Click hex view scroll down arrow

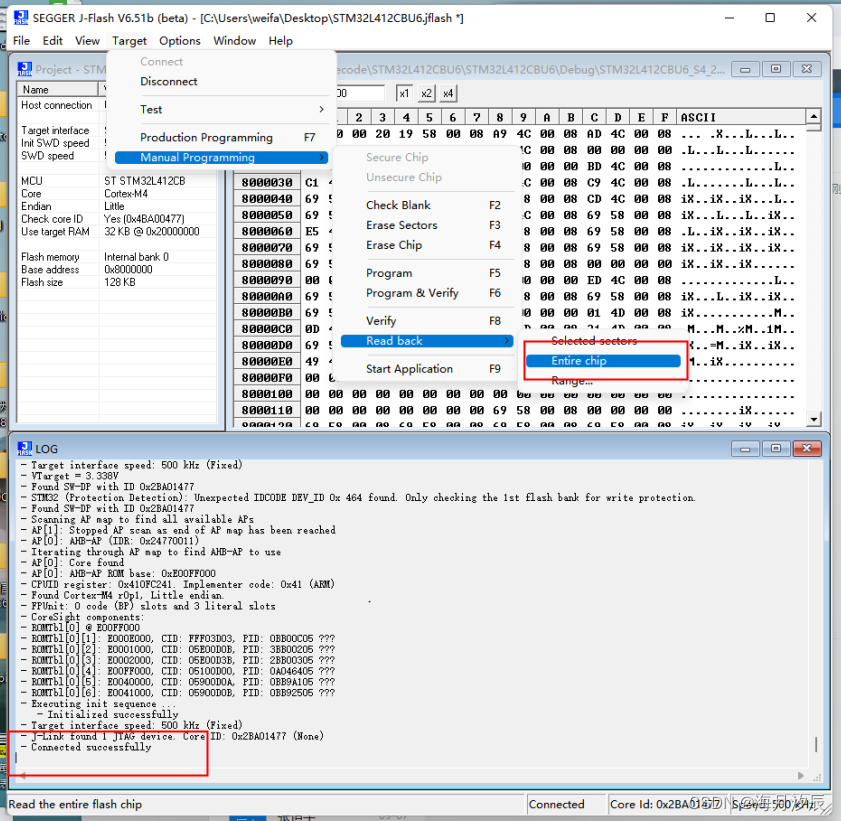814,419
